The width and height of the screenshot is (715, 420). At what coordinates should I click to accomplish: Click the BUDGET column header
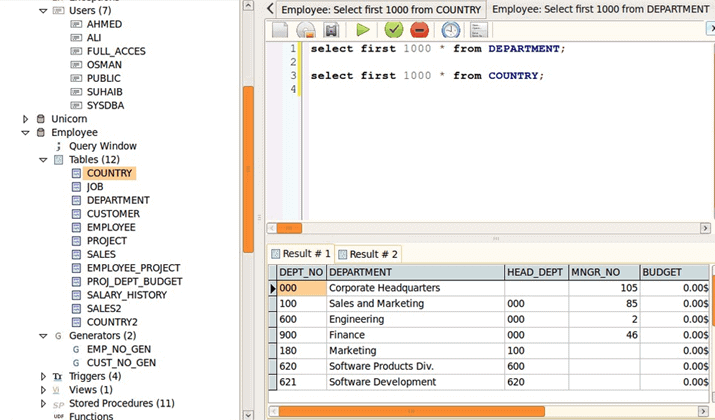coord(675,272)
